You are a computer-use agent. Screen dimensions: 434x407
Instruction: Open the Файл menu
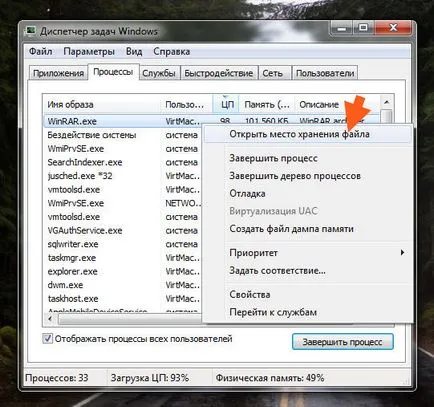(41, 52)
